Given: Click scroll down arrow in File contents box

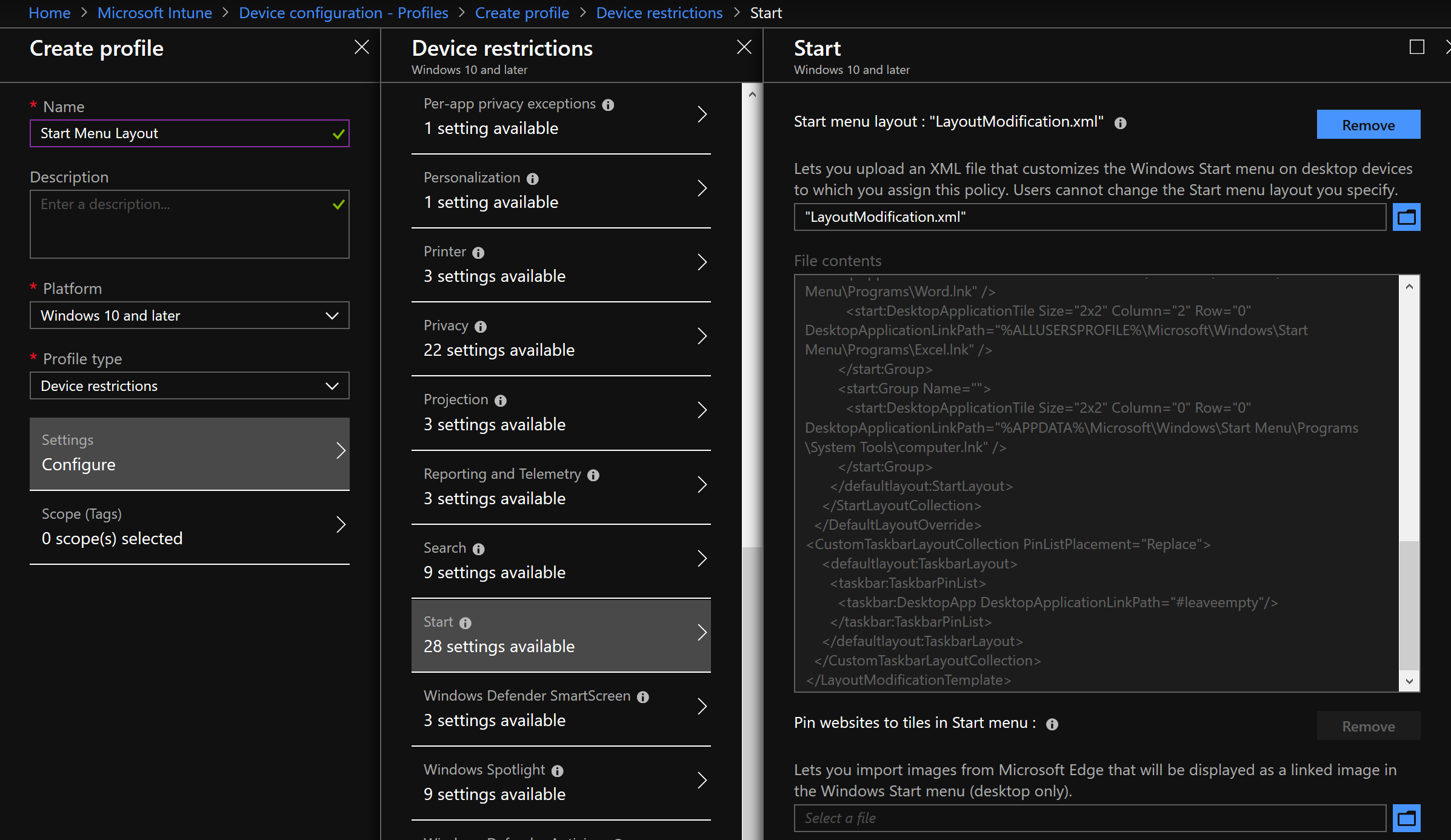Looking at the screenshot, I should coord(1410,681).
